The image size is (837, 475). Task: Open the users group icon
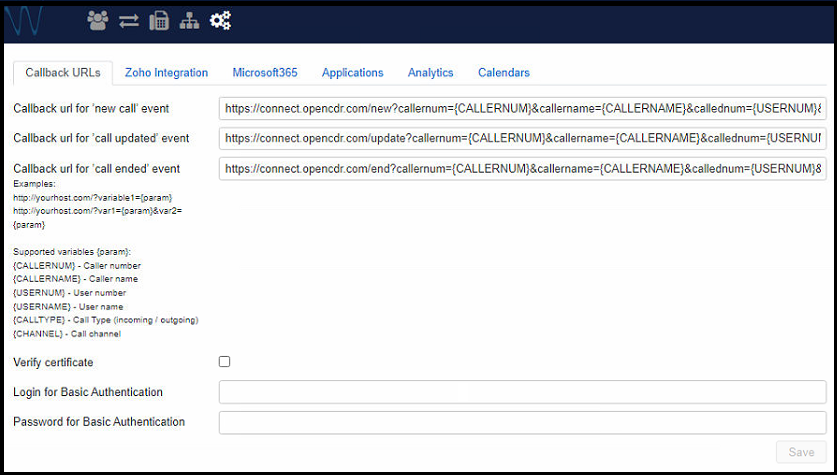(x=97, y=20)
